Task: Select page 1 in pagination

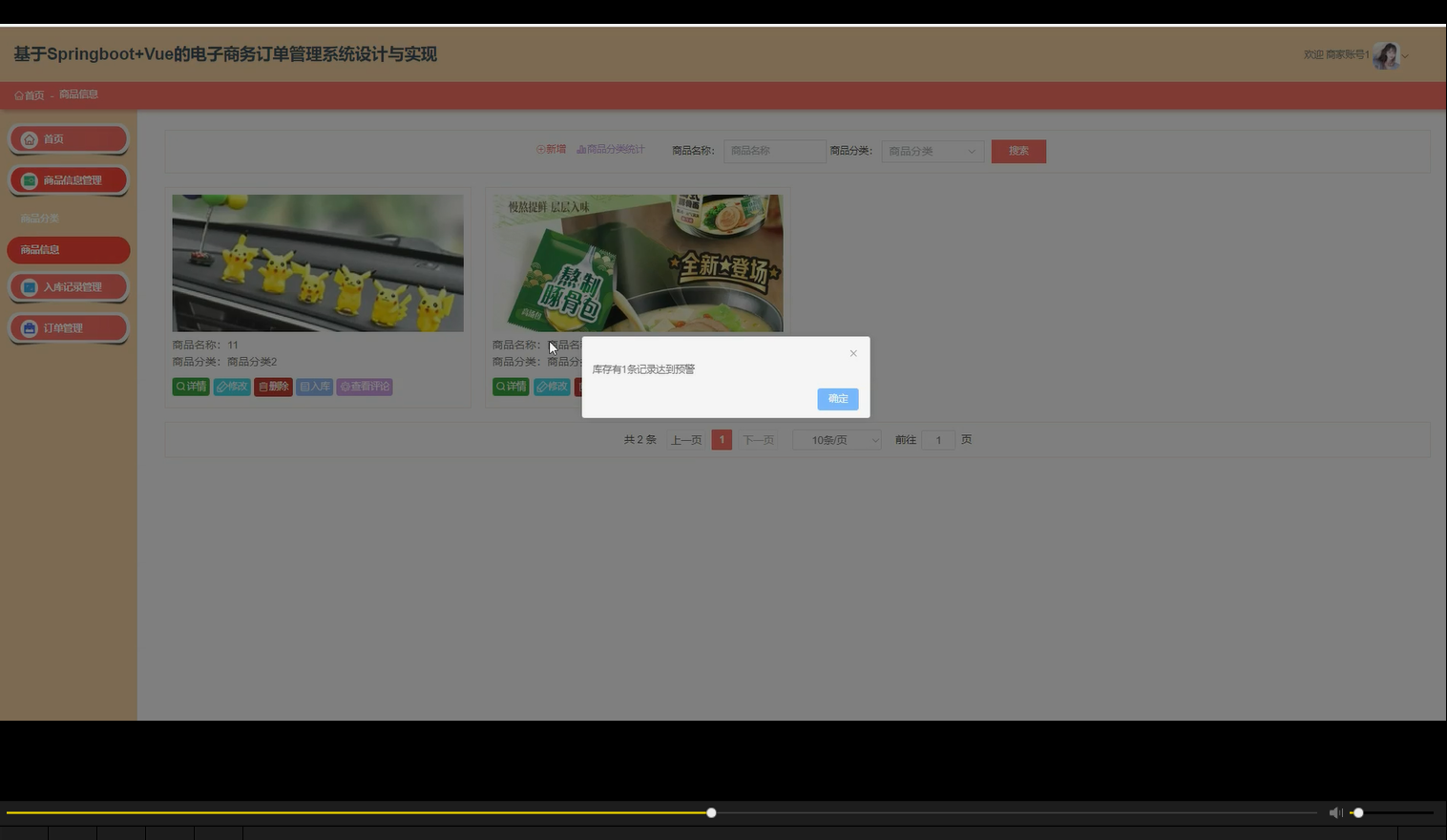Action: tap(722, 440)
